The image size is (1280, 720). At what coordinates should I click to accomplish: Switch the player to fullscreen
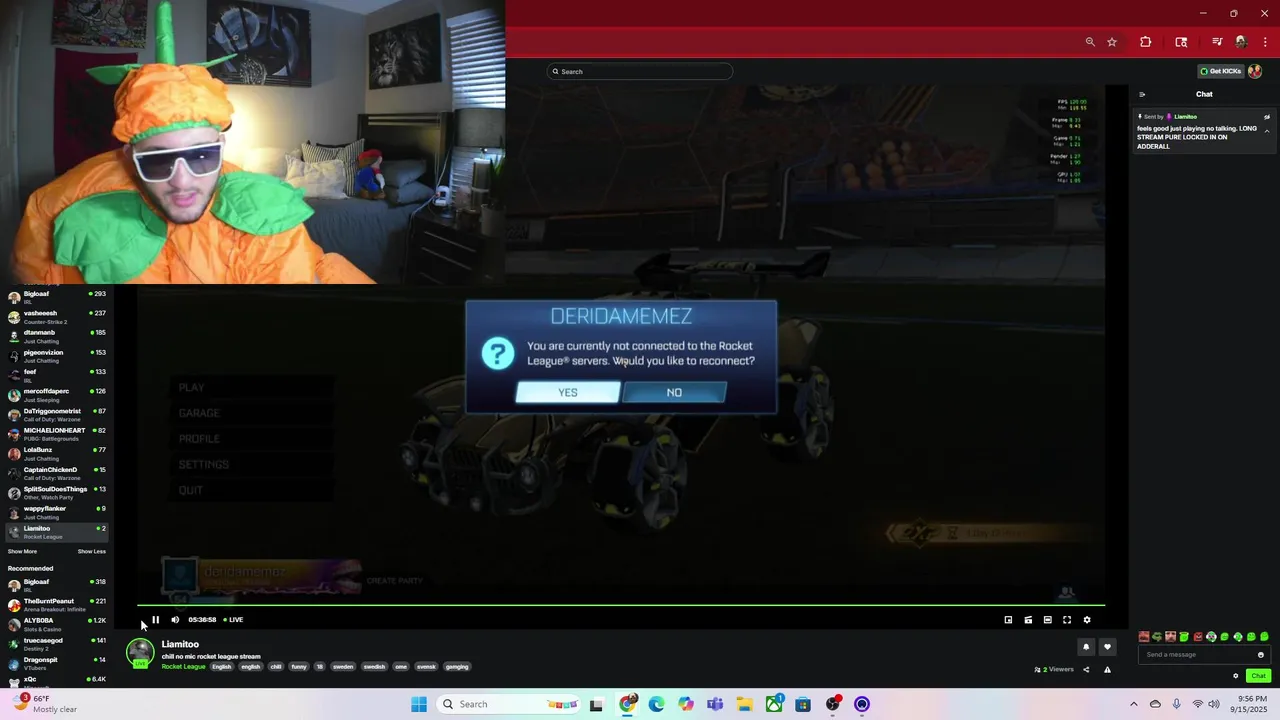coord(1067,620)
